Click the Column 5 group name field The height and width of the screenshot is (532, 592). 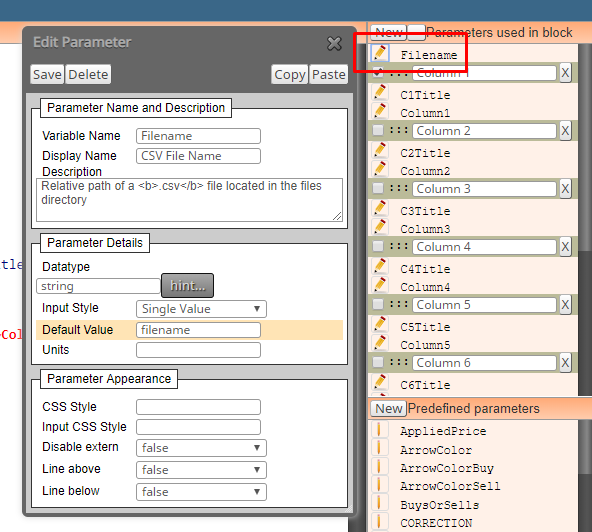484,305
